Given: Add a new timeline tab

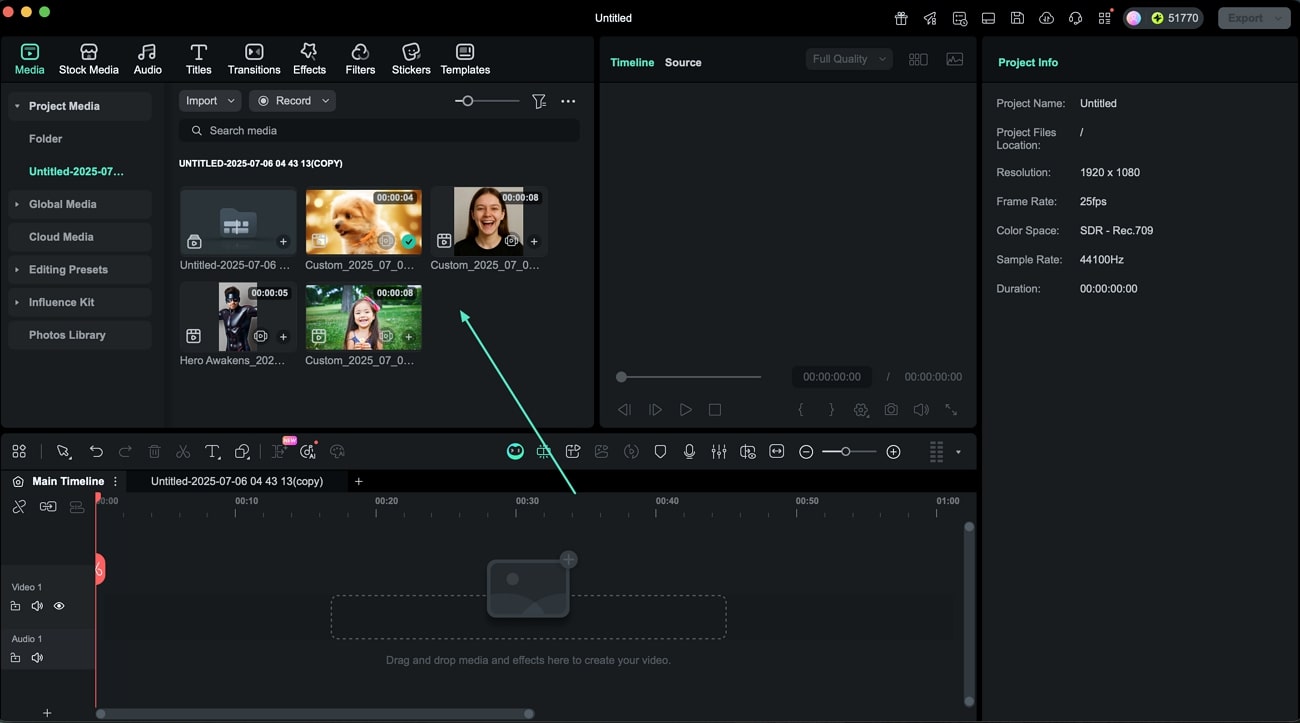Looking at the screenshot, I should (x=359, y=482).
